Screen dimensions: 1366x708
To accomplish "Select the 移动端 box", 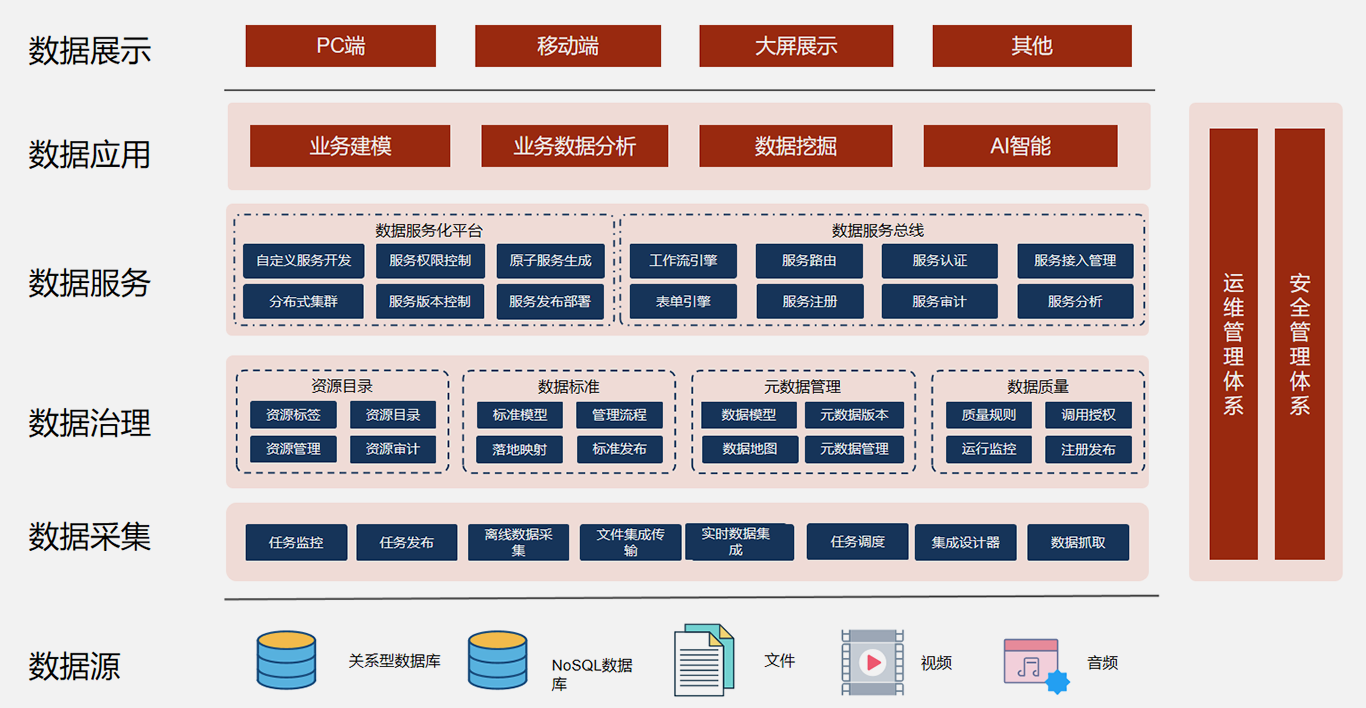I will click(x=567, y=46).
